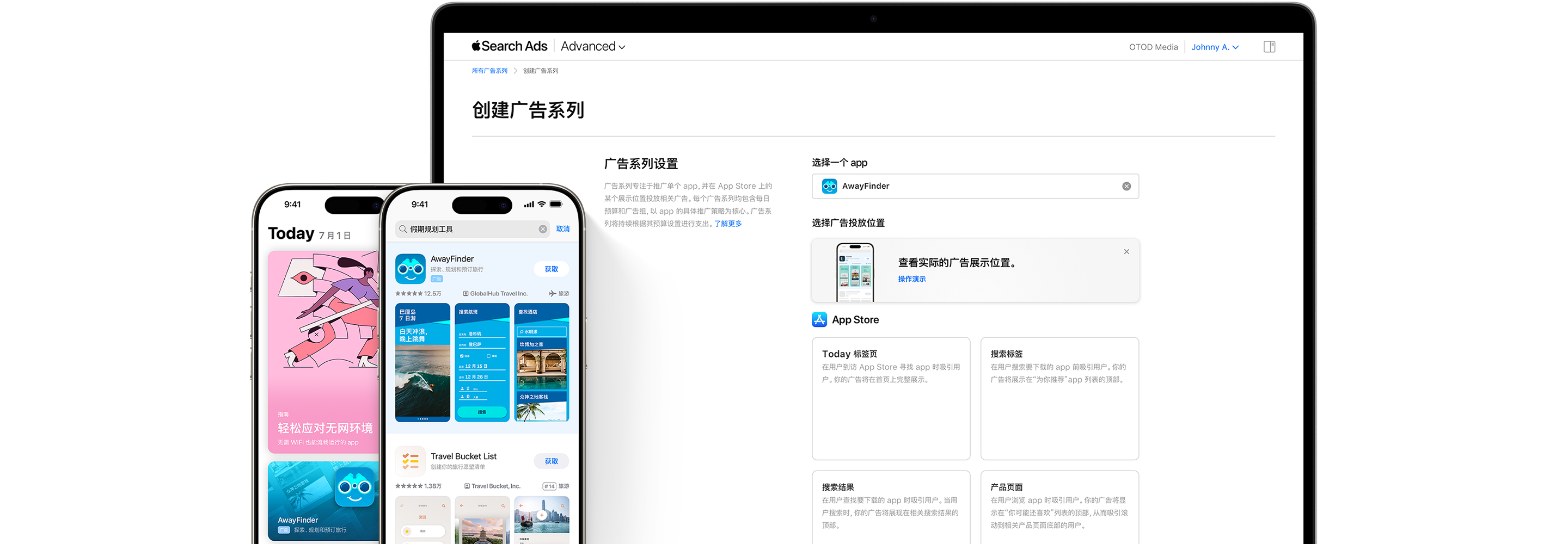
Task: Open the 搜索航班 screenshot
Action: [481, 363]
